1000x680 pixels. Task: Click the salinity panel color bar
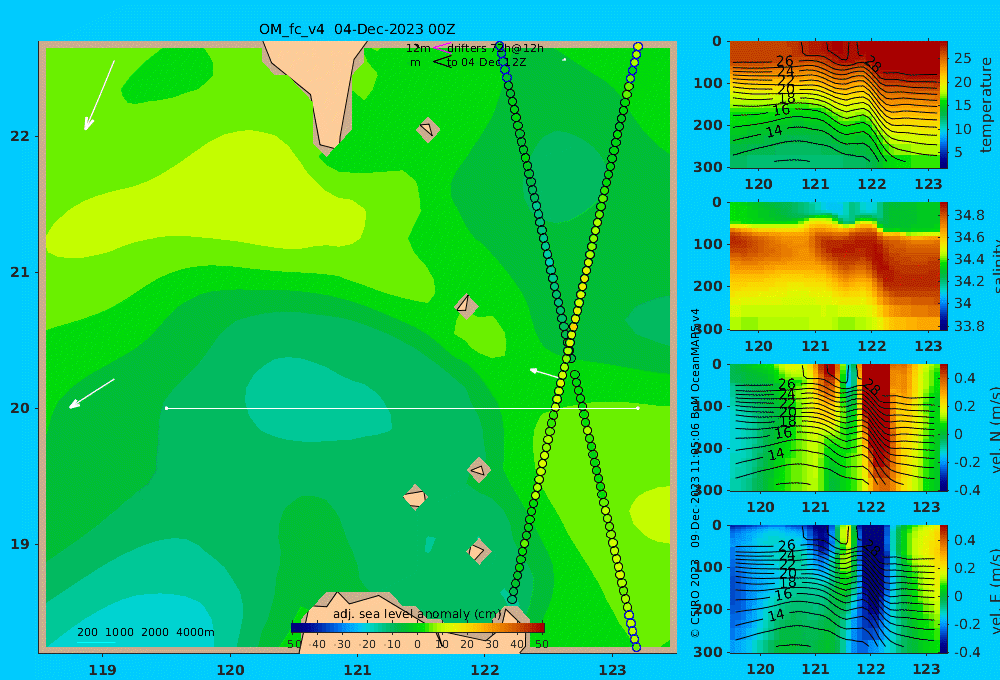click(x=944, y=266)
